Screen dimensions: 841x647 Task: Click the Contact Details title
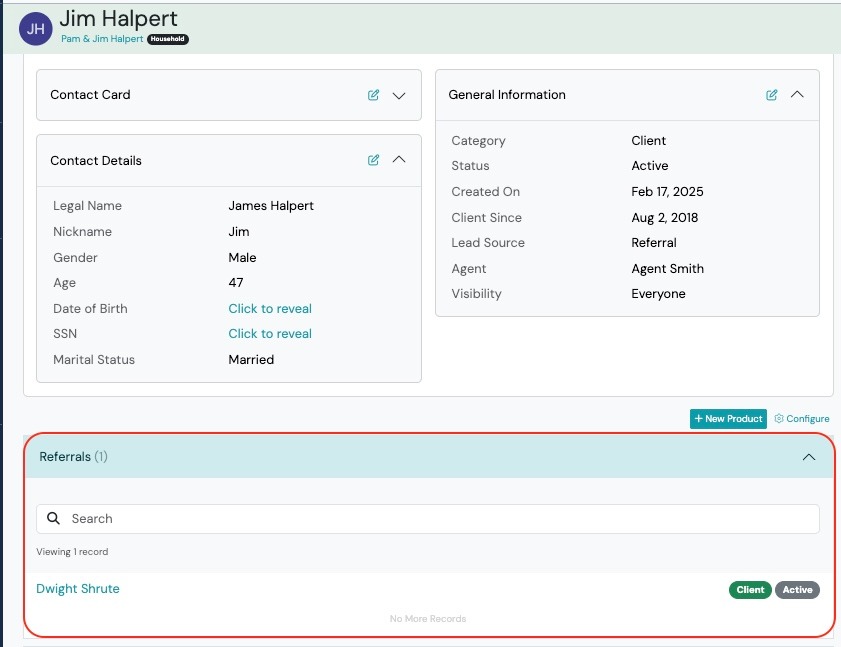(95, 160)
